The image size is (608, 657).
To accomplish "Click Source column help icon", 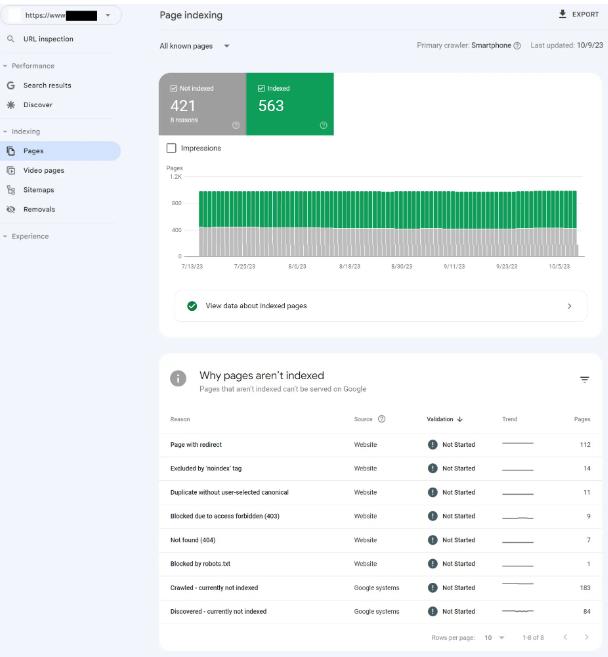I will (381, 419).
